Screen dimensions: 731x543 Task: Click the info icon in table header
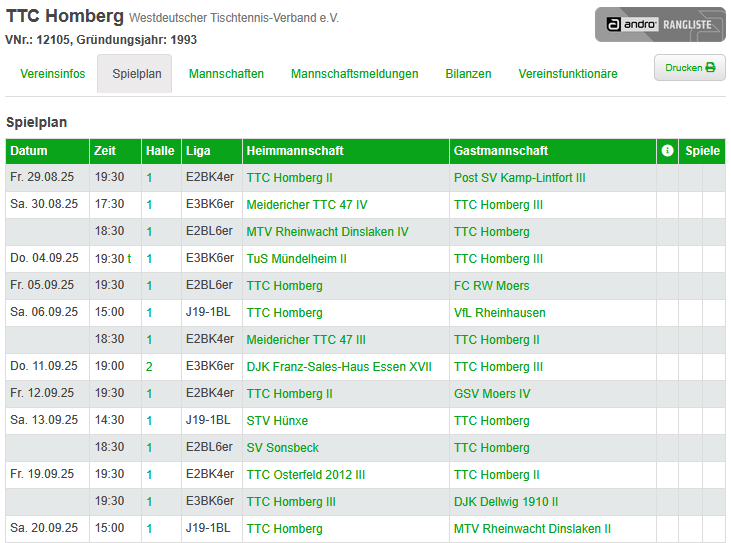point(667,151)
